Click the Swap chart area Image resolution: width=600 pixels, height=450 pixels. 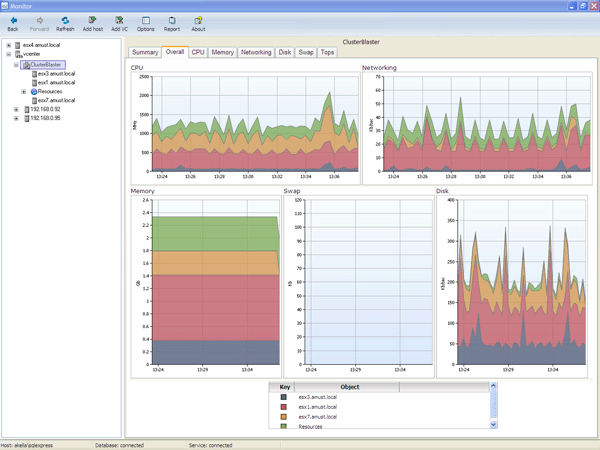click(x=359, y=287)
